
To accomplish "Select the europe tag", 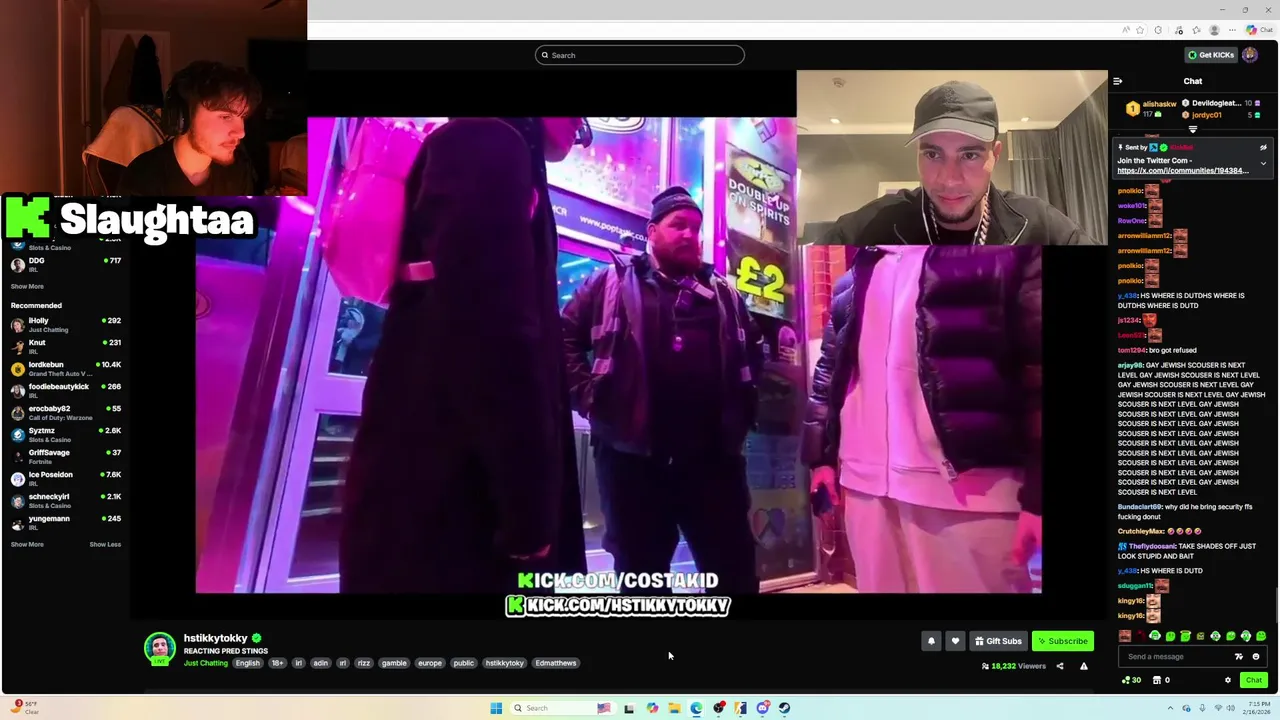I will tap(430, 663).
